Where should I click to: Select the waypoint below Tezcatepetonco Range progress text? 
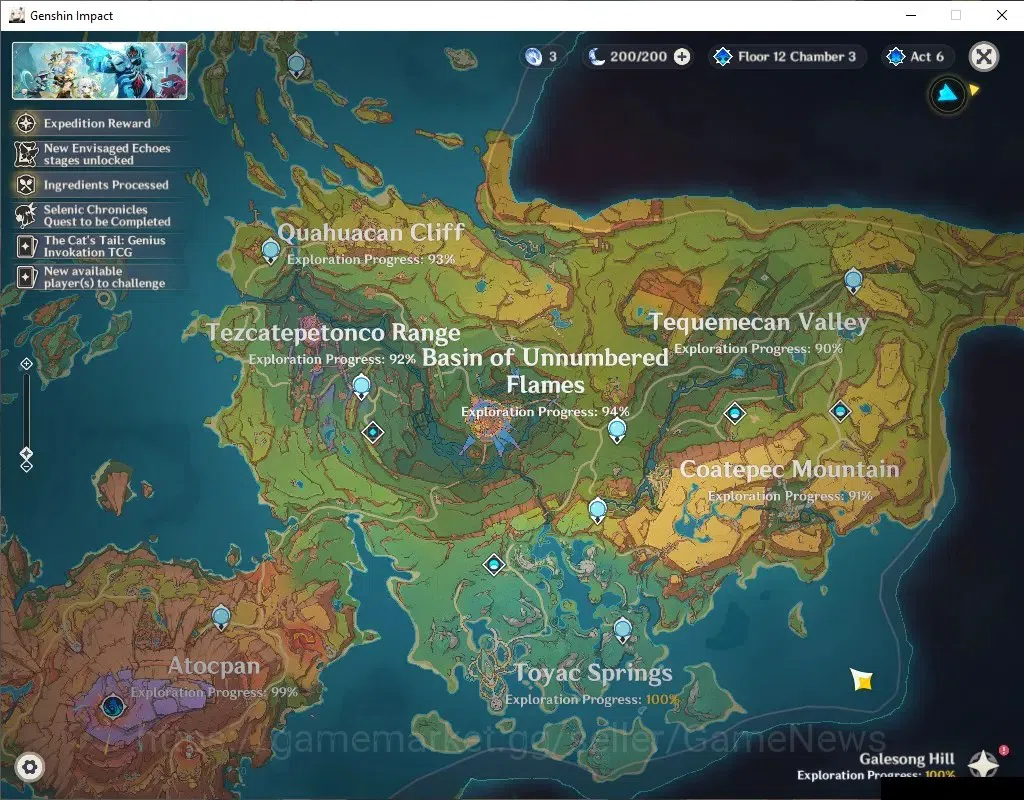pyautogui.click(x=361, y=387)
